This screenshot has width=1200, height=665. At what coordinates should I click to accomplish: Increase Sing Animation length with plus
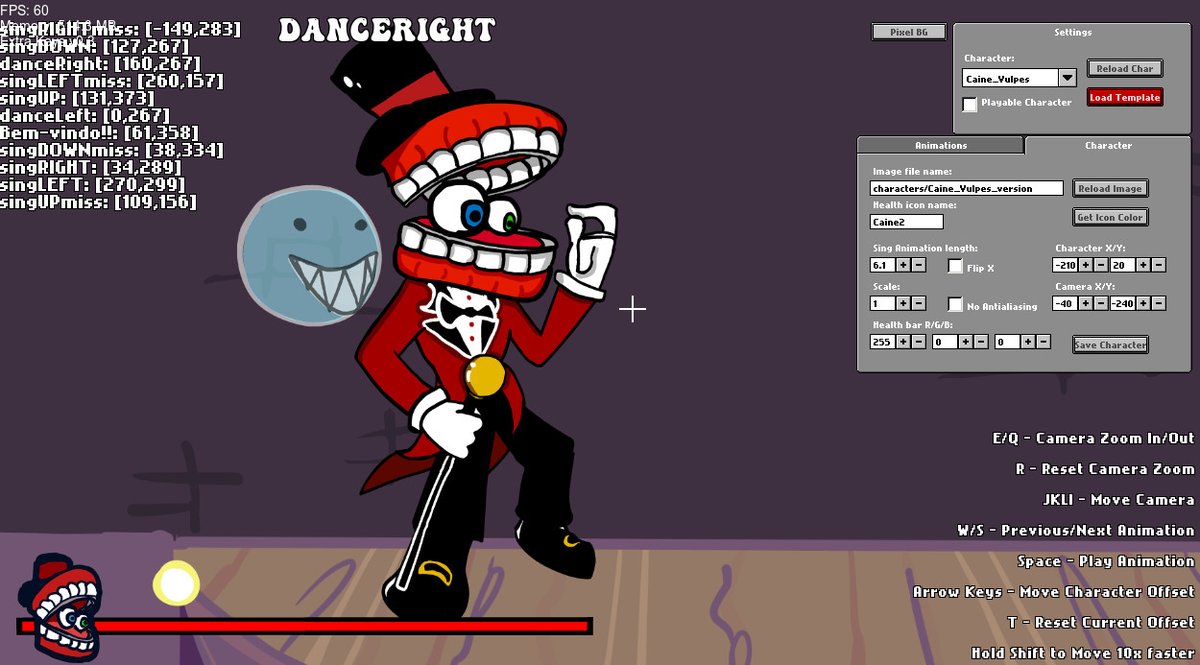tap(903, 265)
